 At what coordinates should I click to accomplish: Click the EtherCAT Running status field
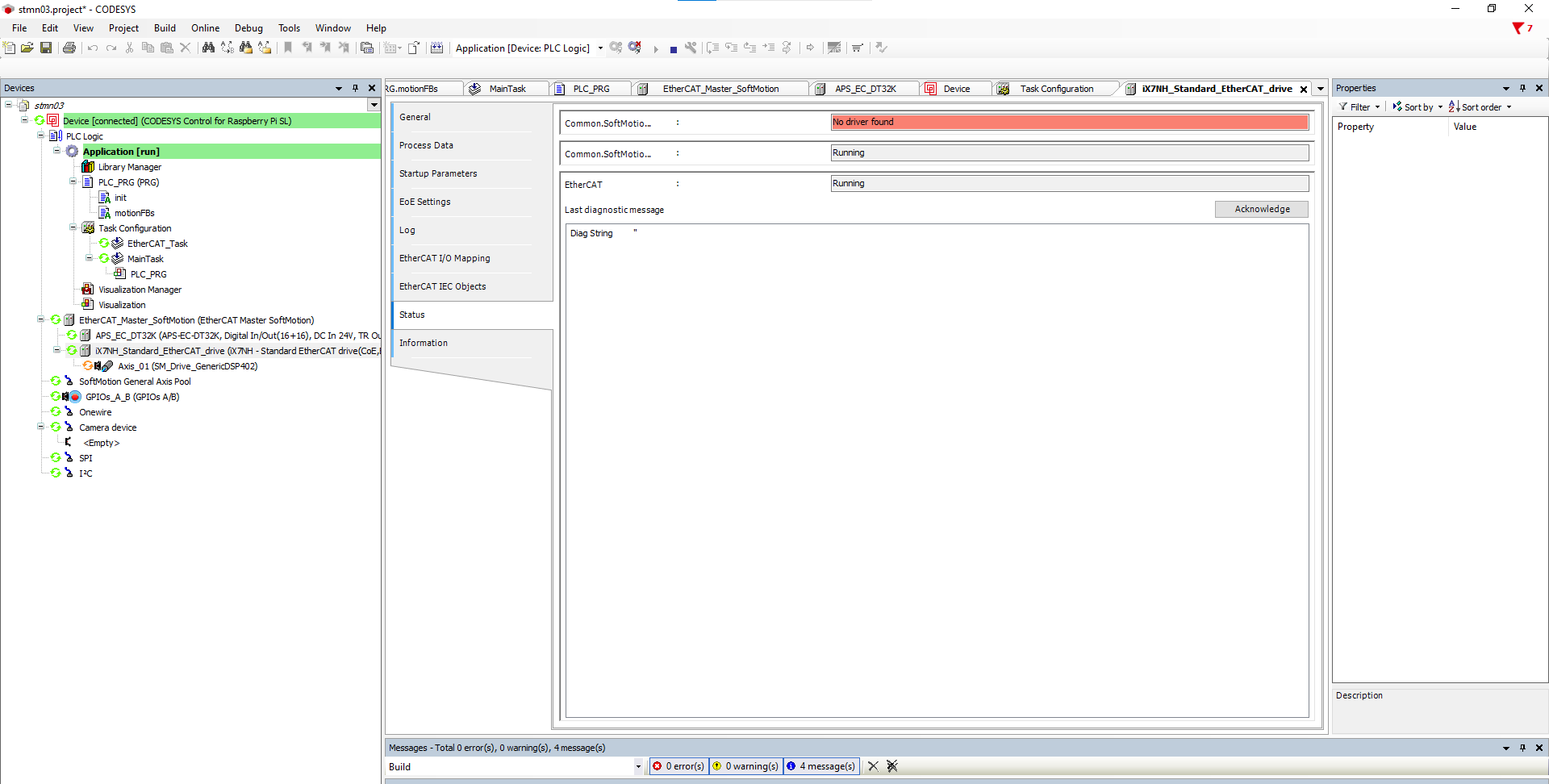pyautogui.click(x=1070, y=183)
